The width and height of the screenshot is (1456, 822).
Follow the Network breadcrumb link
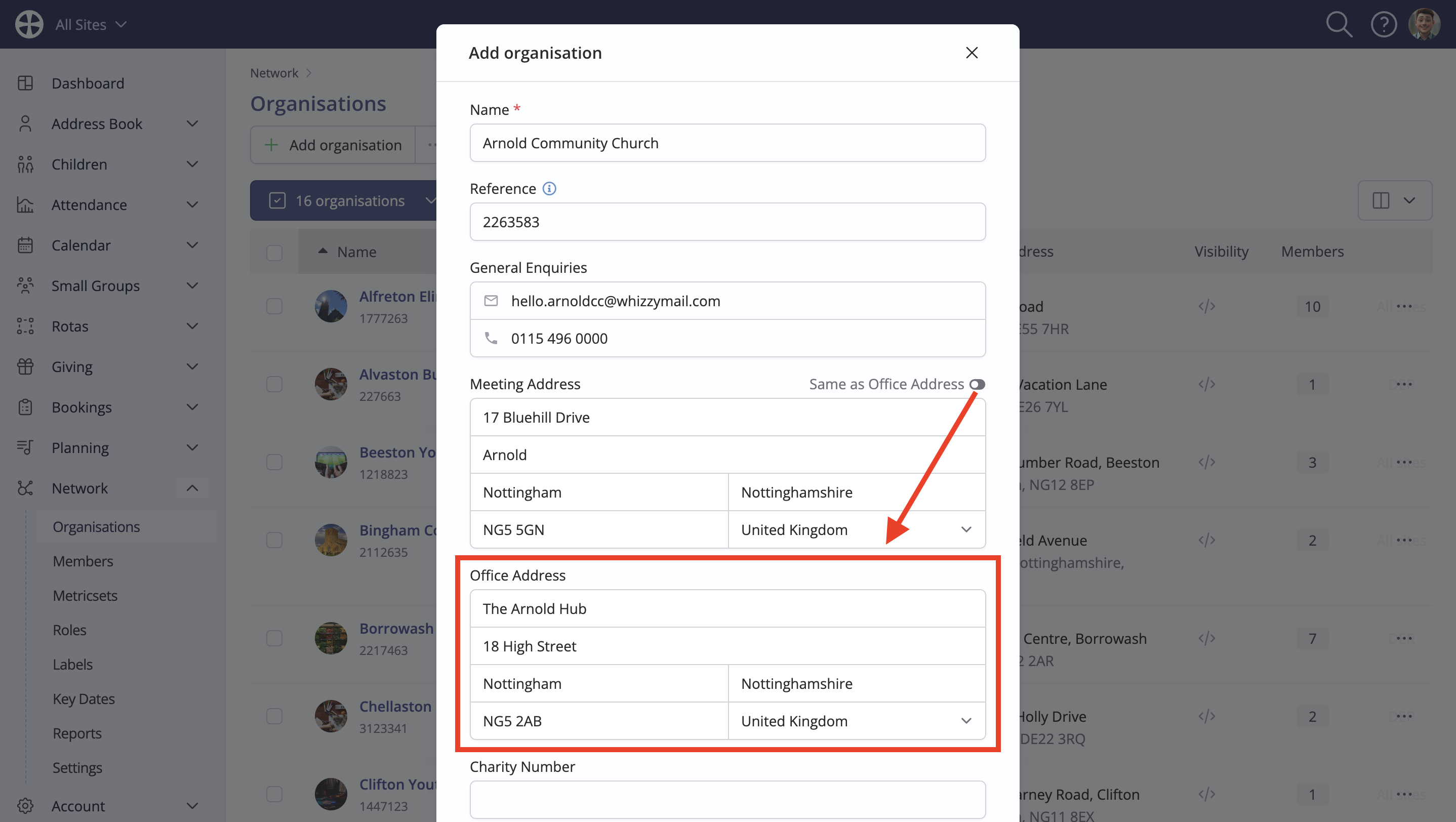click(274, 73)
